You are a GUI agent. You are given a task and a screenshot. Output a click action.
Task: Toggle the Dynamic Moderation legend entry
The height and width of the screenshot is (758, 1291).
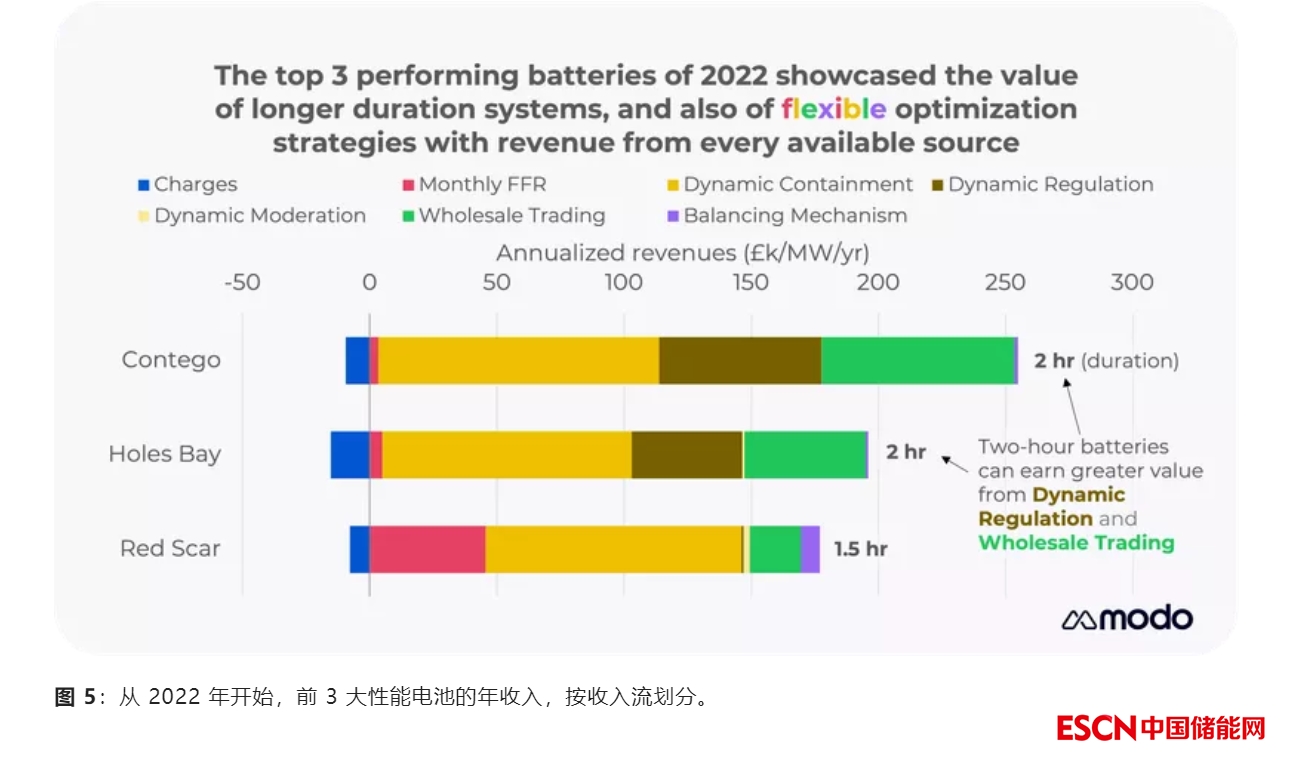[259, 216]
